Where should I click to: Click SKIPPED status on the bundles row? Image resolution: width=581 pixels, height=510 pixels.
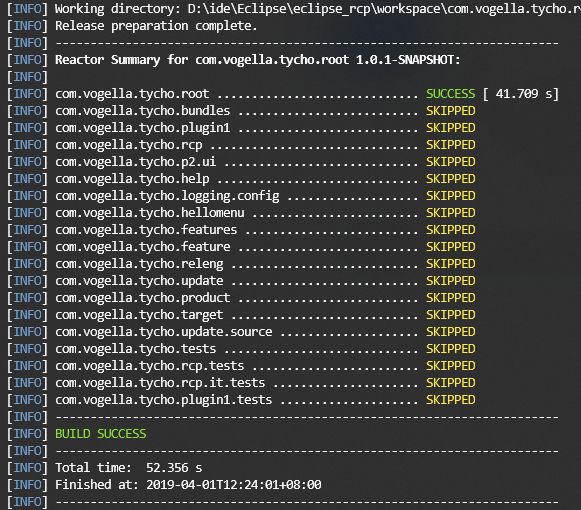tap(450, 111)
